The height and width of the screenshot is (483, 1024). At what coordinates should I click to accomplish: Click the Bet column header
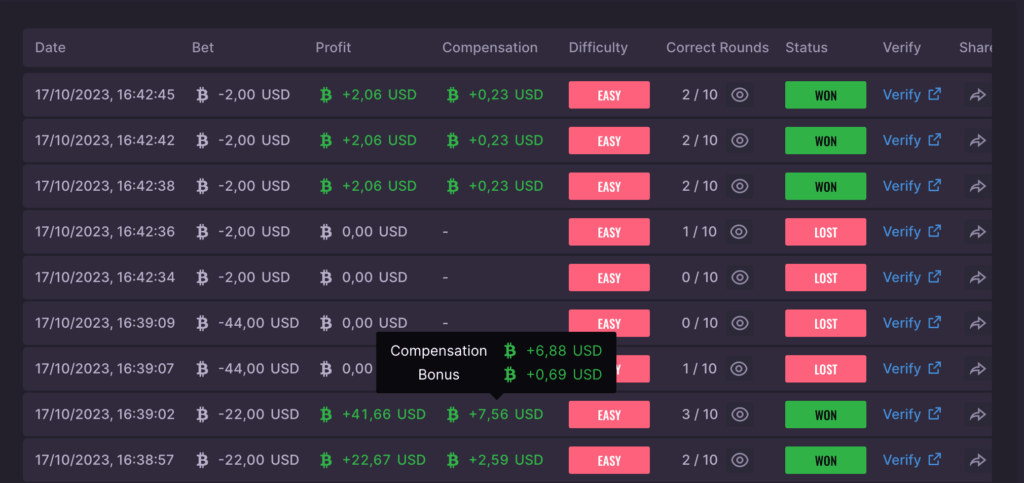click(x=202, y=48)
